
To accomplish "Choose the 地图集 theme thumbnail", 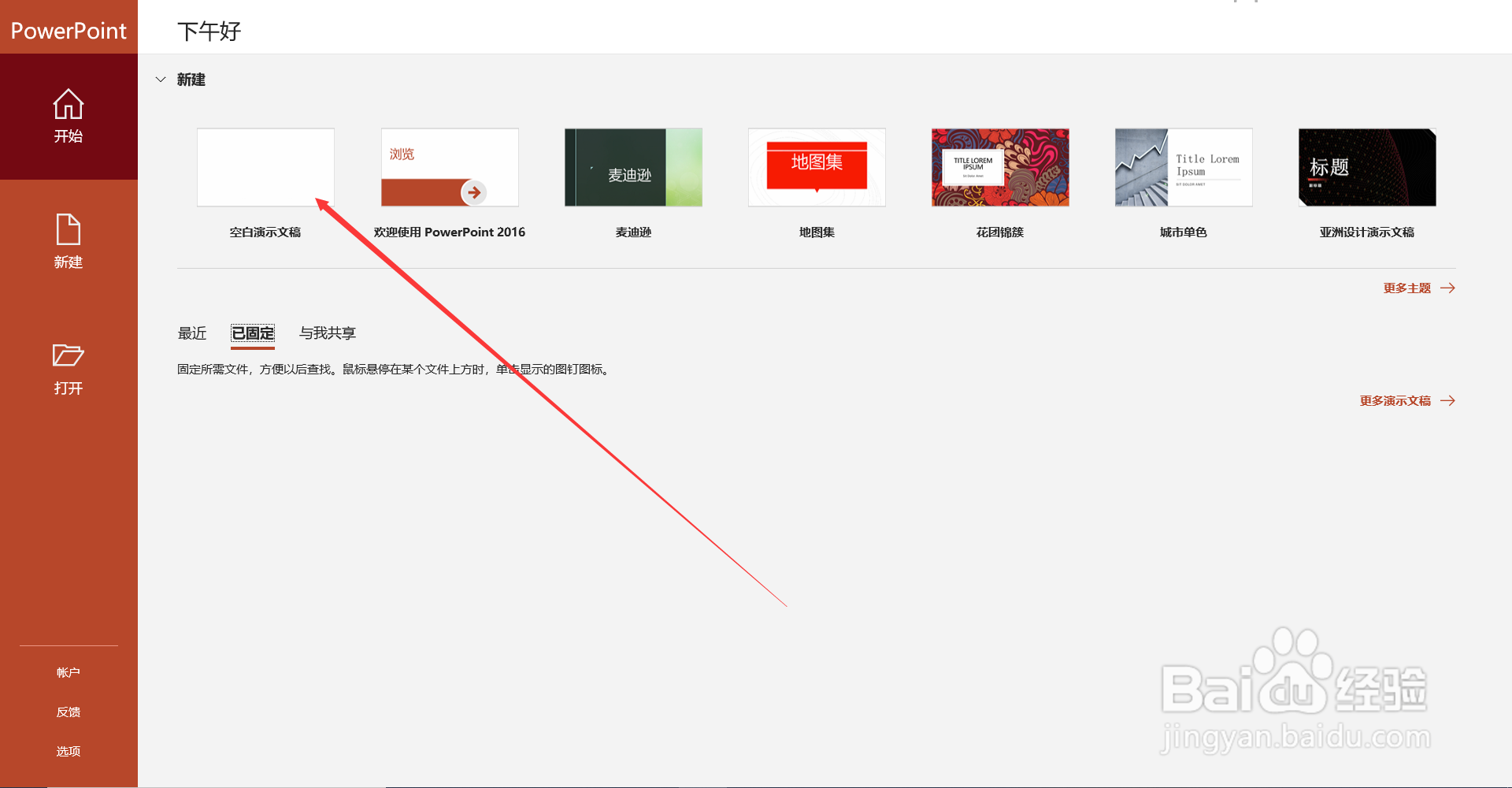I will (817, 167).
